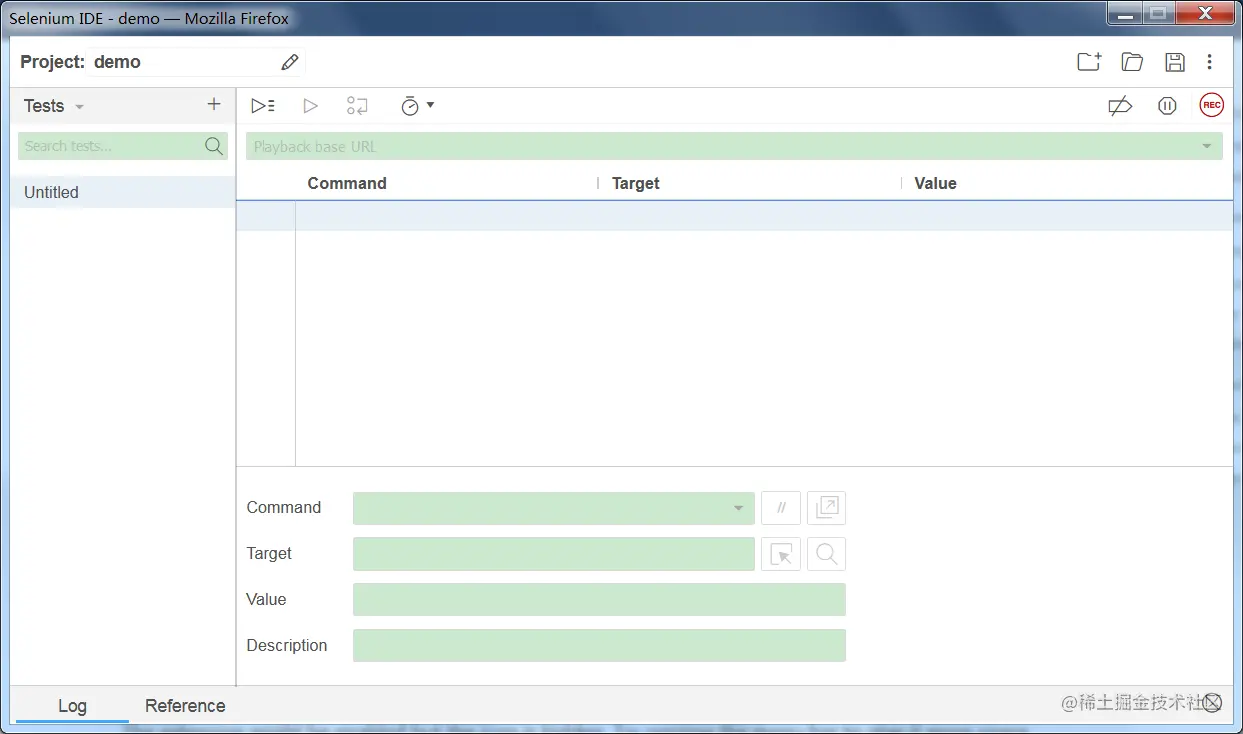The width and height of the screenshot is (1243, 734).
Task: Find target element in page
Action: (x=826, y=554)
